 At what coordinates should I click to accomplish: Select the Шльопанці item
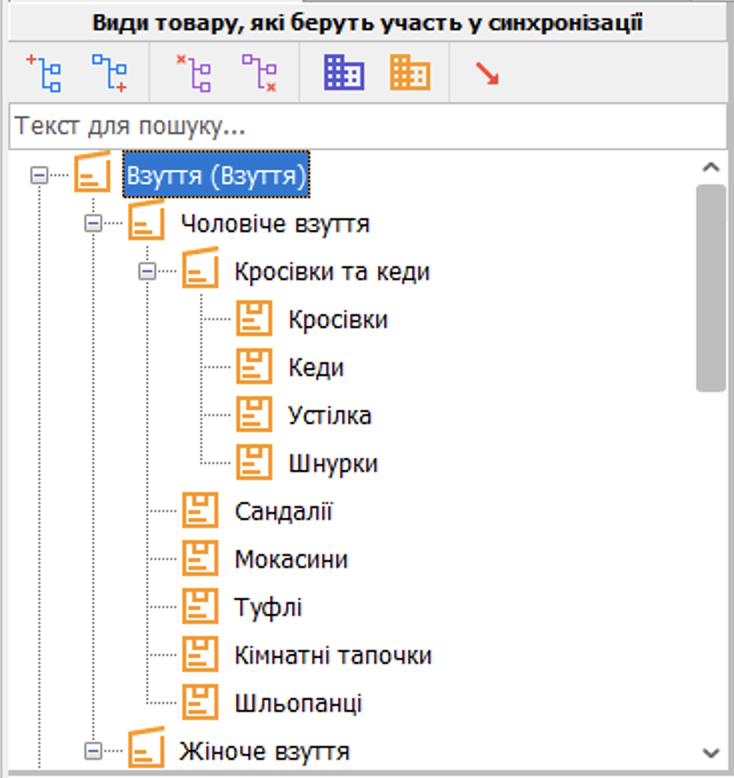point(298,704)
